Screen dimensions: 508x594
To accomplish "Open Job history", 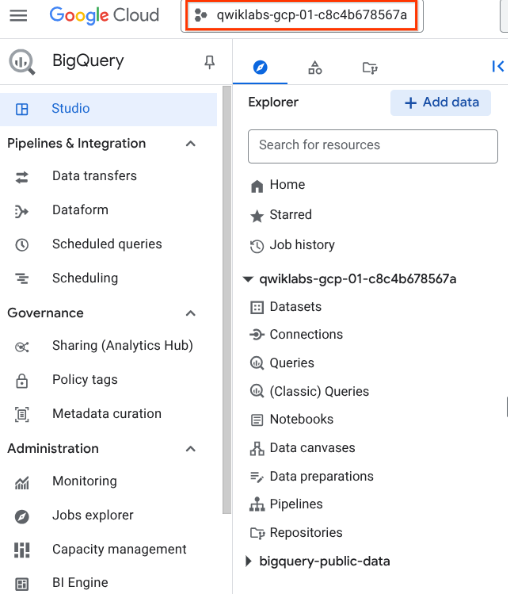I will tap(302, 245).
